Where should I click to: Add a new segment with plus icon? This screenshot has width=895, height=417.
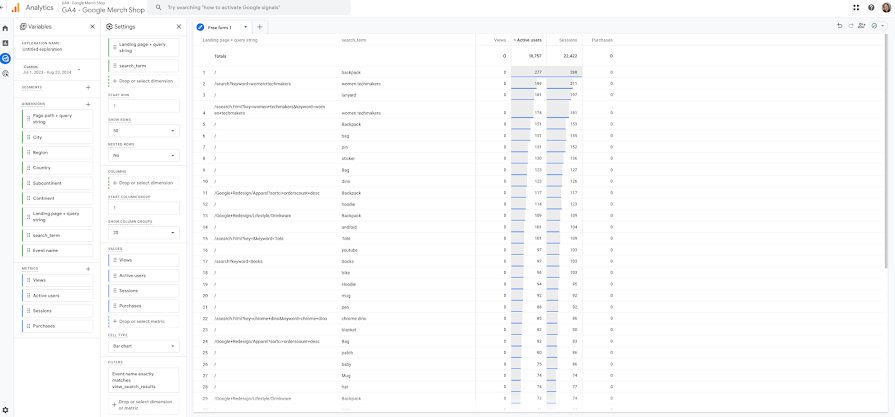(x=88, y=87)
